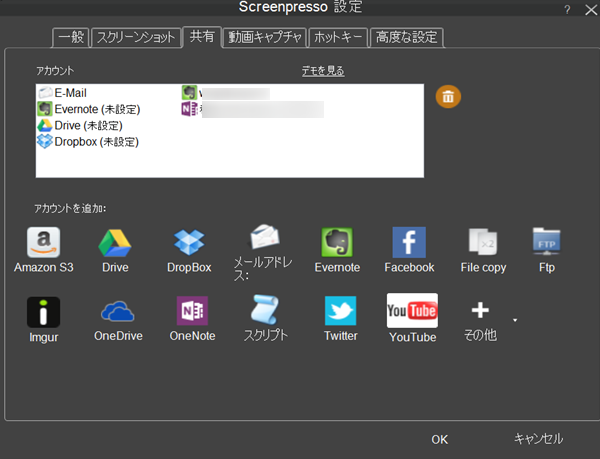
Task: Add an Ftp account
Action: 546,250
